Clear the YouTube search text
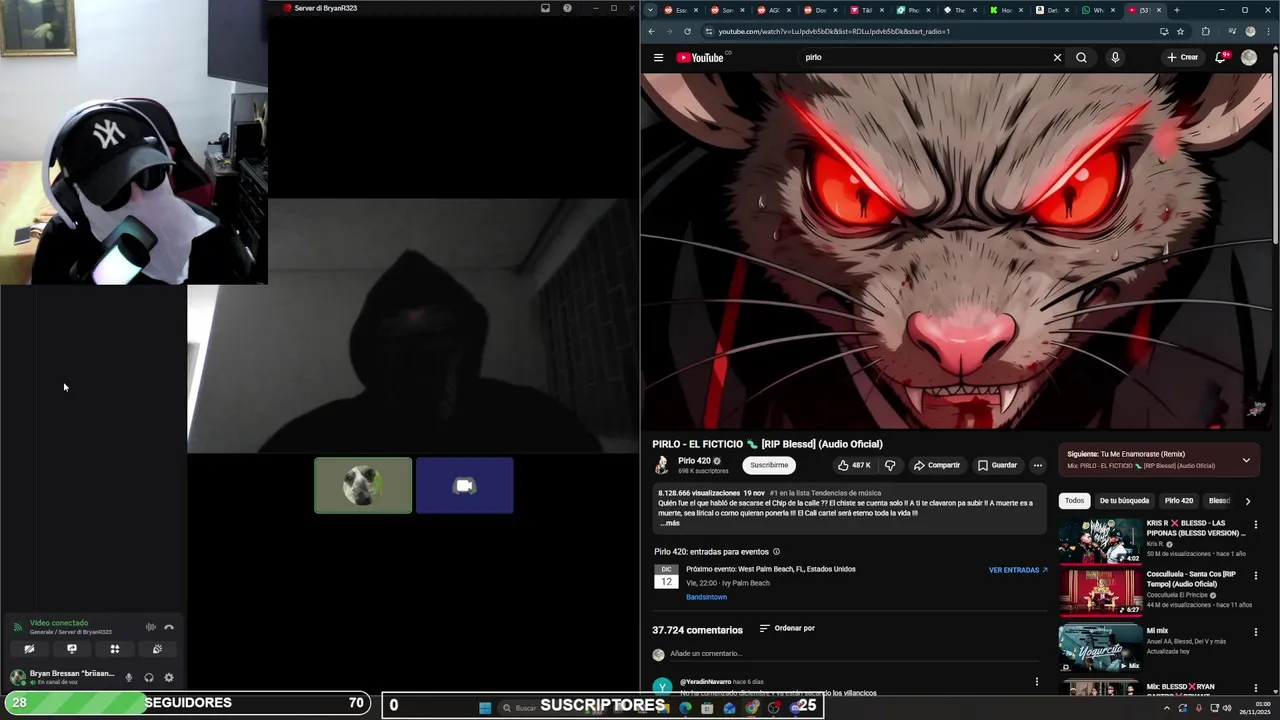Screen dimensions: 1280x720 (x=1057, y=57)
